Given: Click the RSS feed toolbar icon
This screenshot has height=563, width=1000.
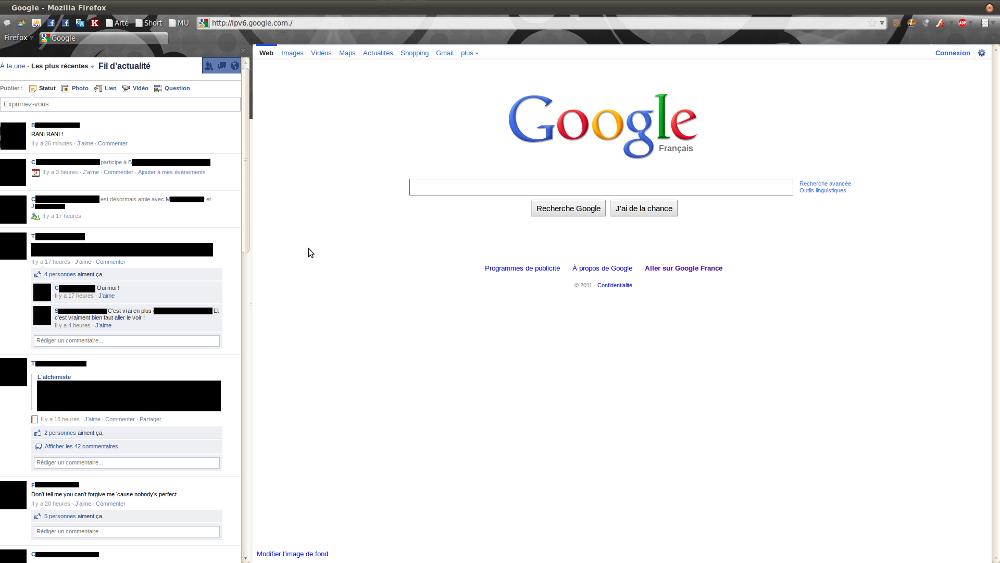Looking at the screenshot, I should click(896, 23).
